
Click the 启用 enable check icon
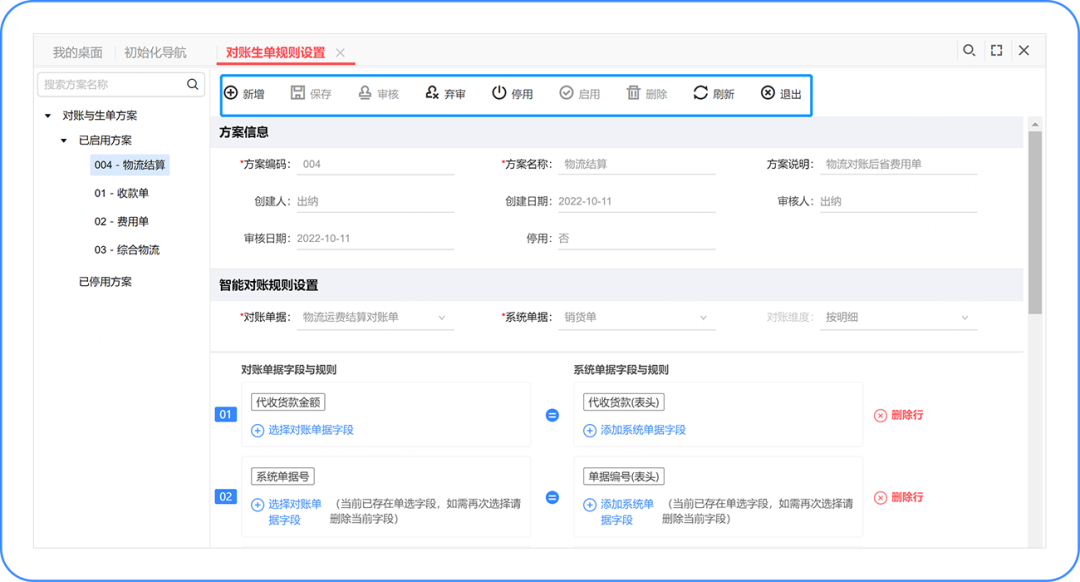point(566,93)
